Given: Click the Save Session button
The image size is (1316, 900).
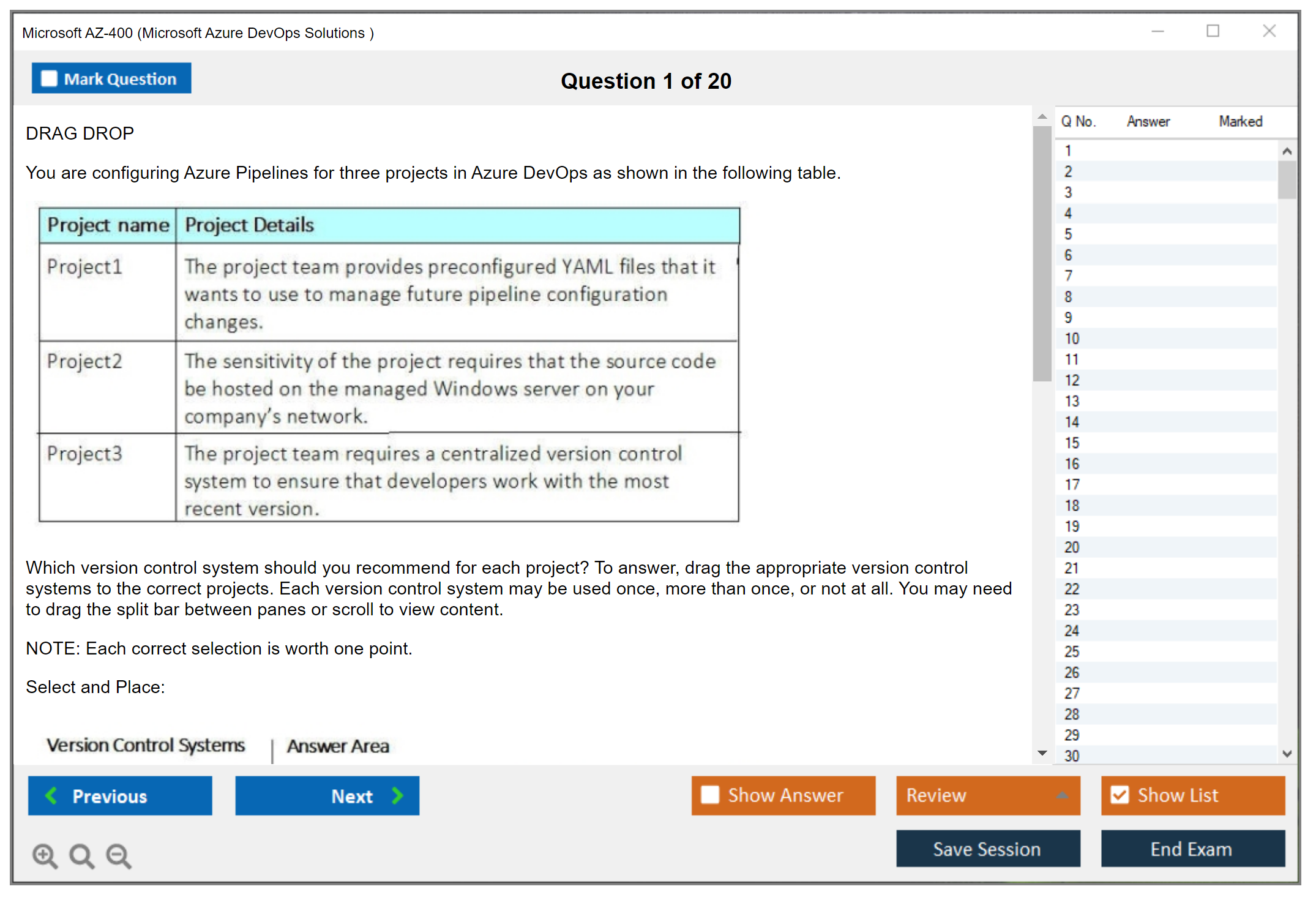Looking at the screenshot, I should (x=987, y=849).
